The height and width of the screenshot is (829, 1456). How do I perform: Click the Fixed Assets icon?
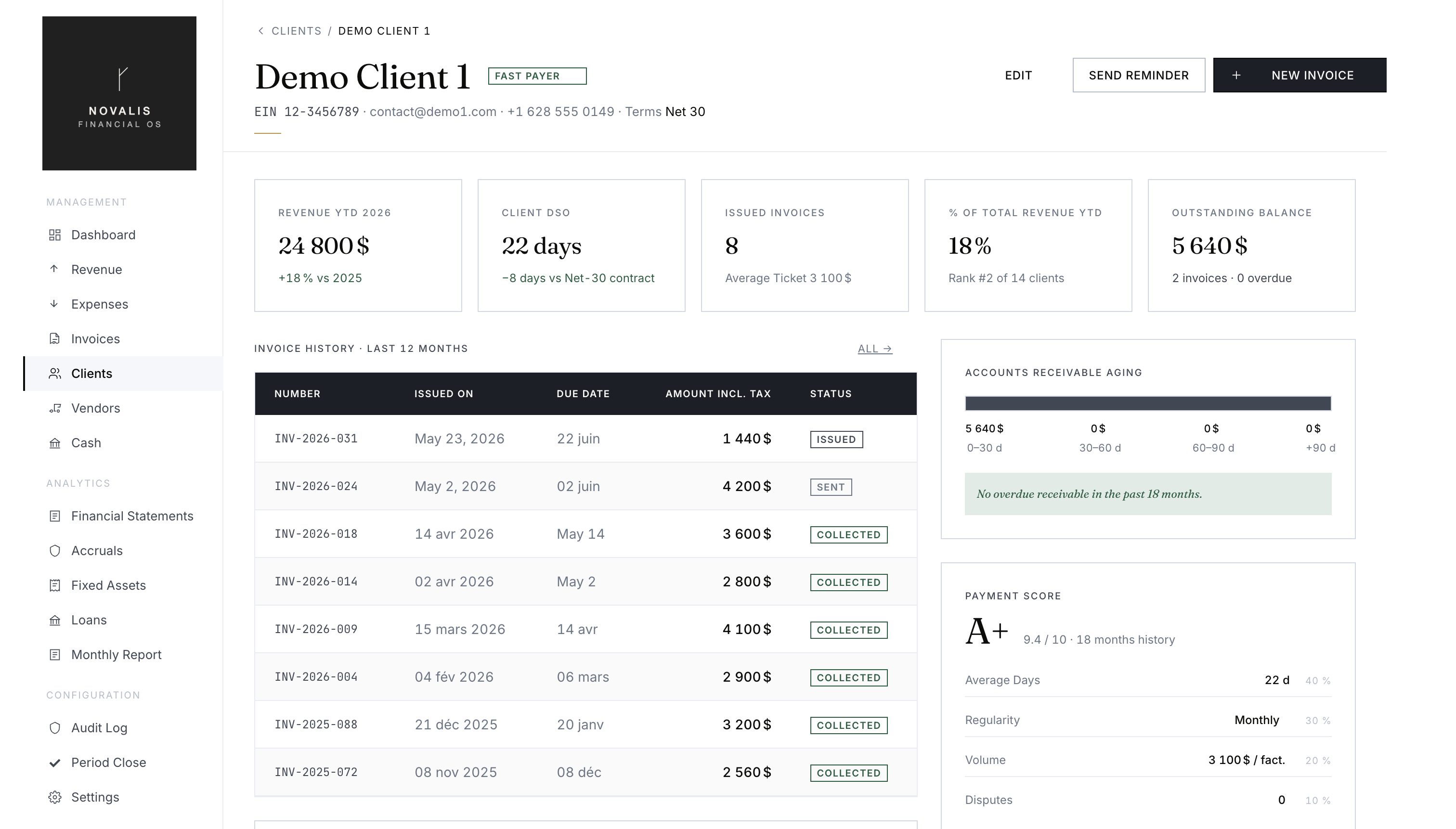point(55,585)
